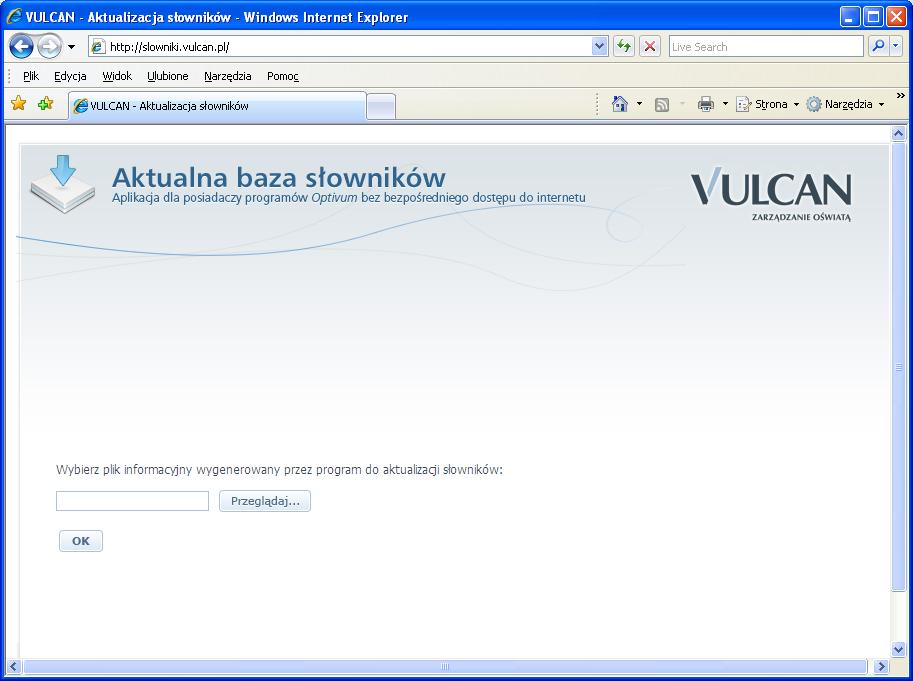913x681 pixels.
Task: Click into the Live Search box
Action: (766, 47)
